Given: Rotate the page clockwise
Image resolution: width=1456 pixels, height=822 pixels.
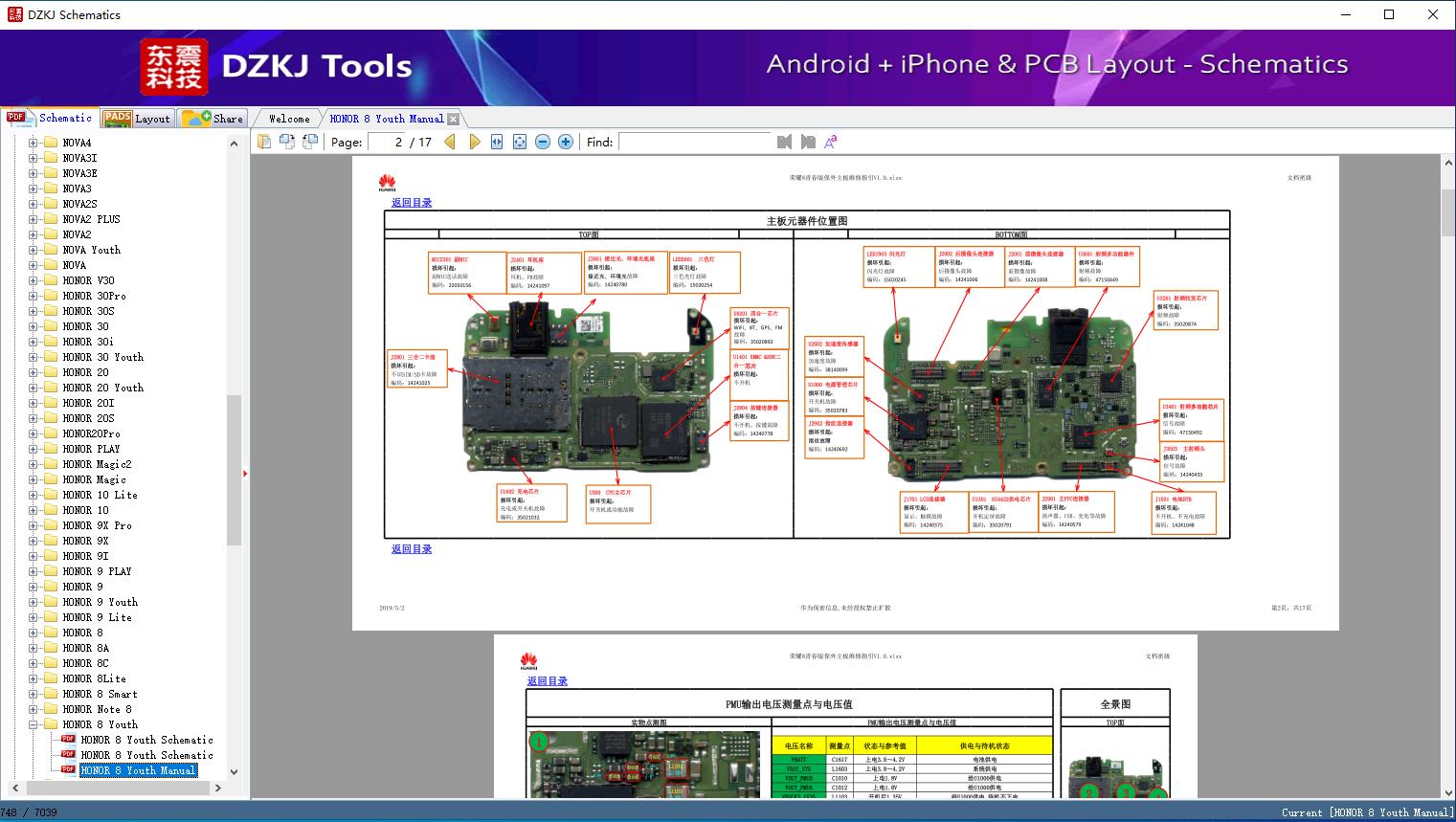Looking at the screenshot, I should [x=310, y=142].
